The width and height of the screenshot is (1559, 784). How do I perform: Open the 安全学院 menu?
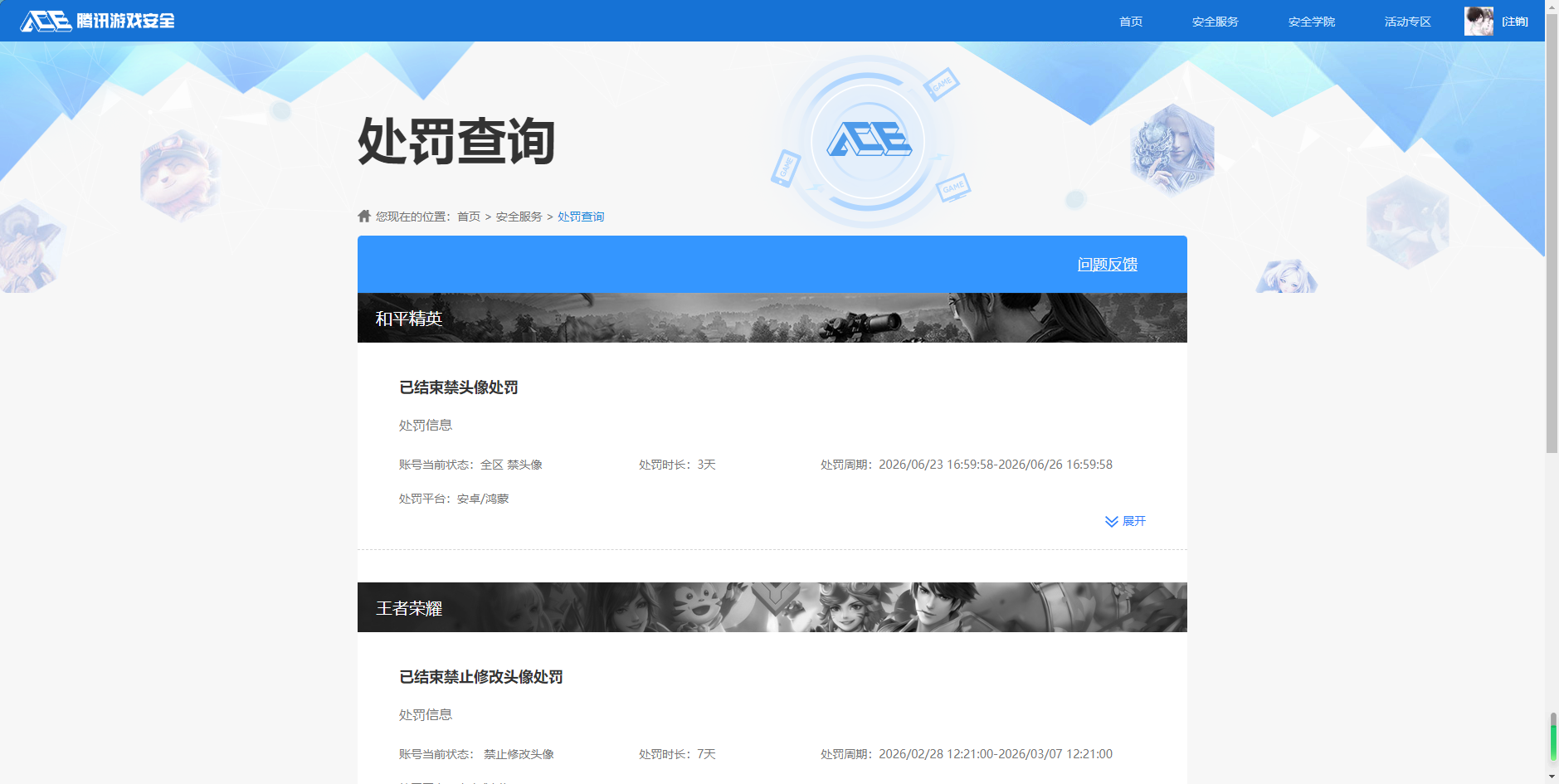pos(1311,22)
